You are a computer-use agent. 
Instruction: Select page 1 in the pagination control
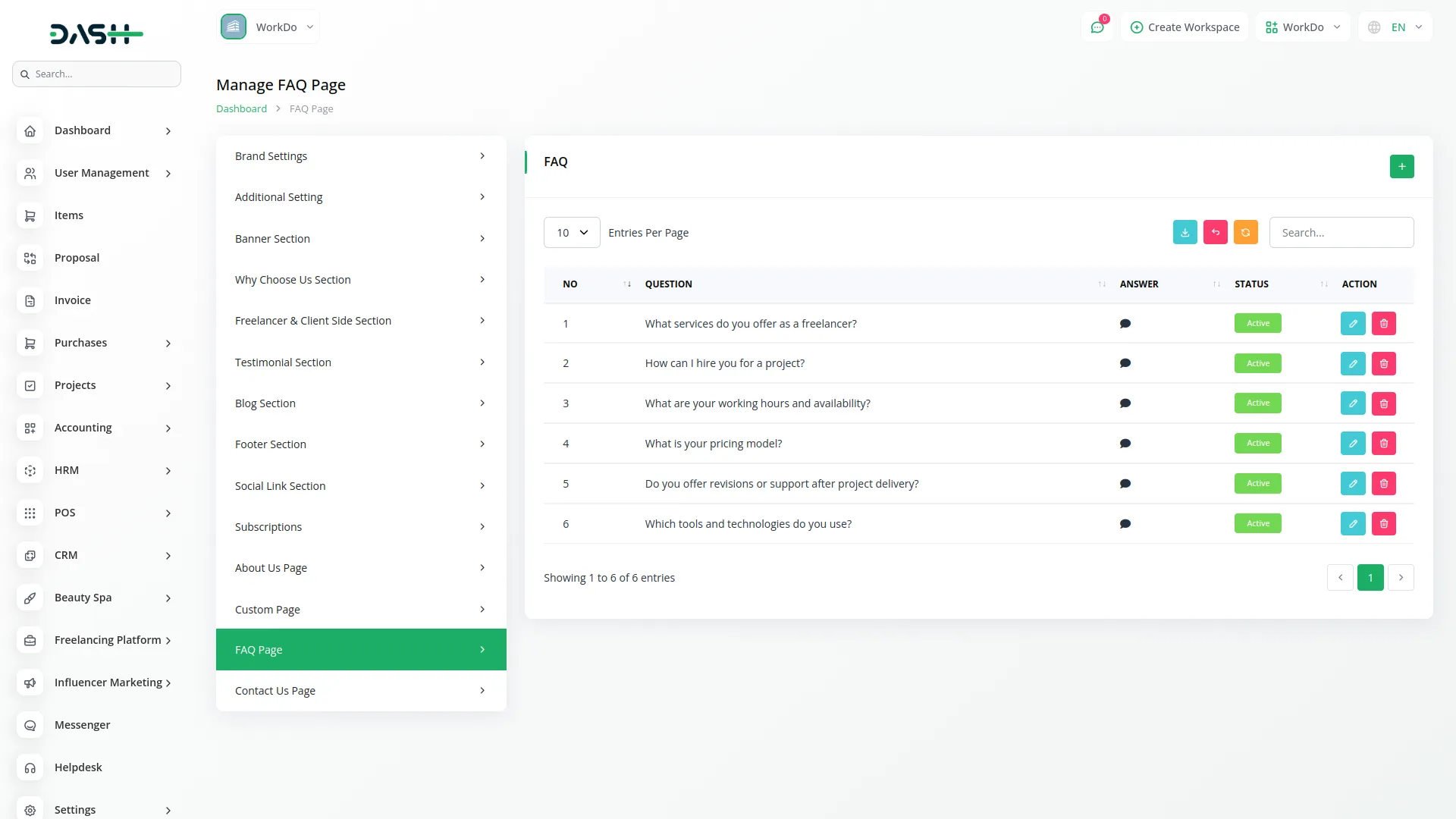[x=1370, y=577]
